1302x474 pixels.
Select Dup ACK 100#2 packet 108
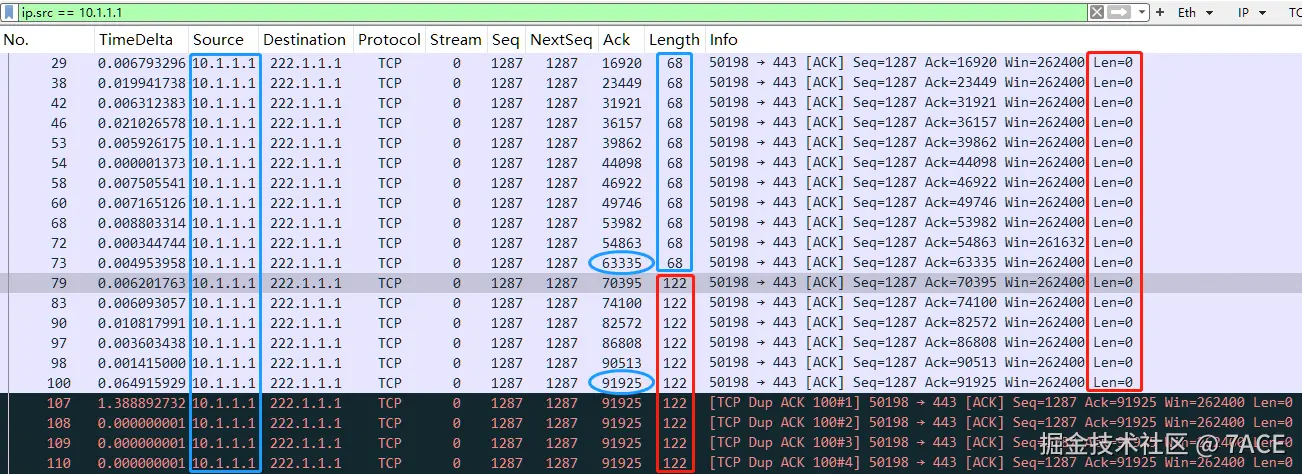(x=651, y=422)
